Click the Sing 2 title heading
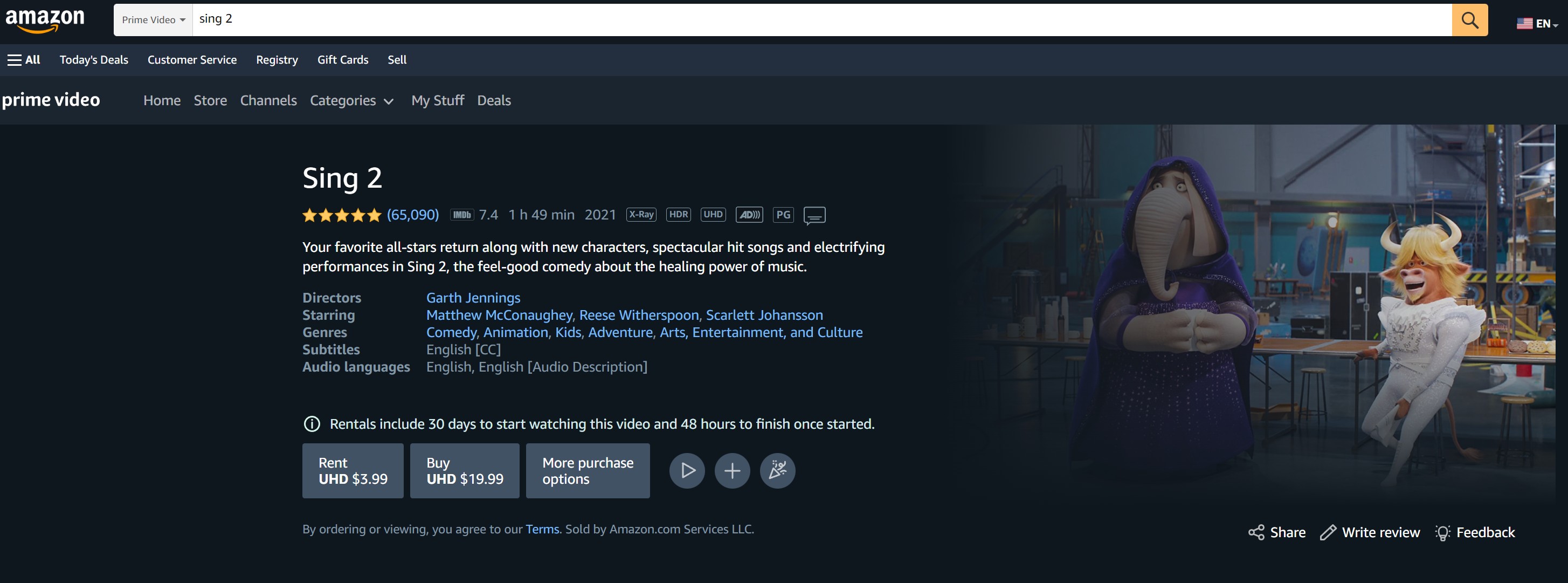 tap(342, 179)
